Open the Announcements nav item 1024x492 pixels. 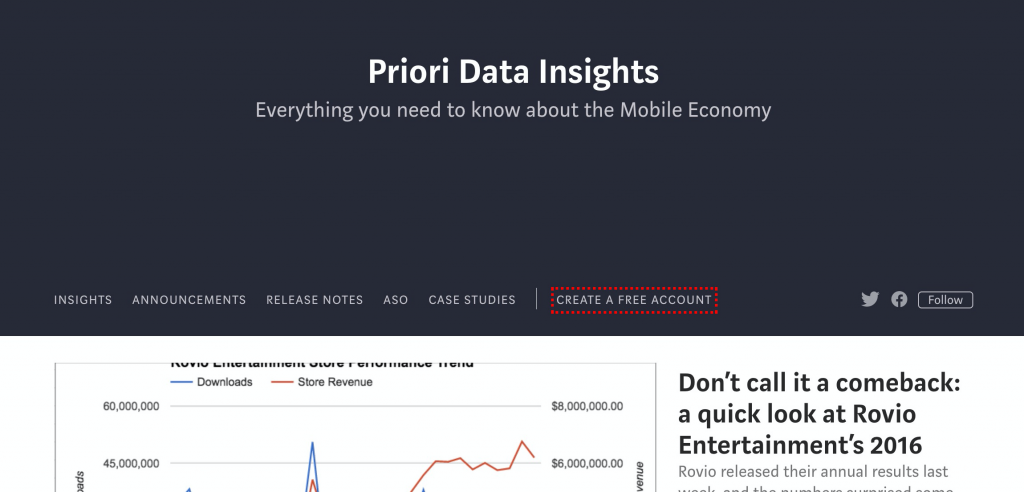(189, 300)
